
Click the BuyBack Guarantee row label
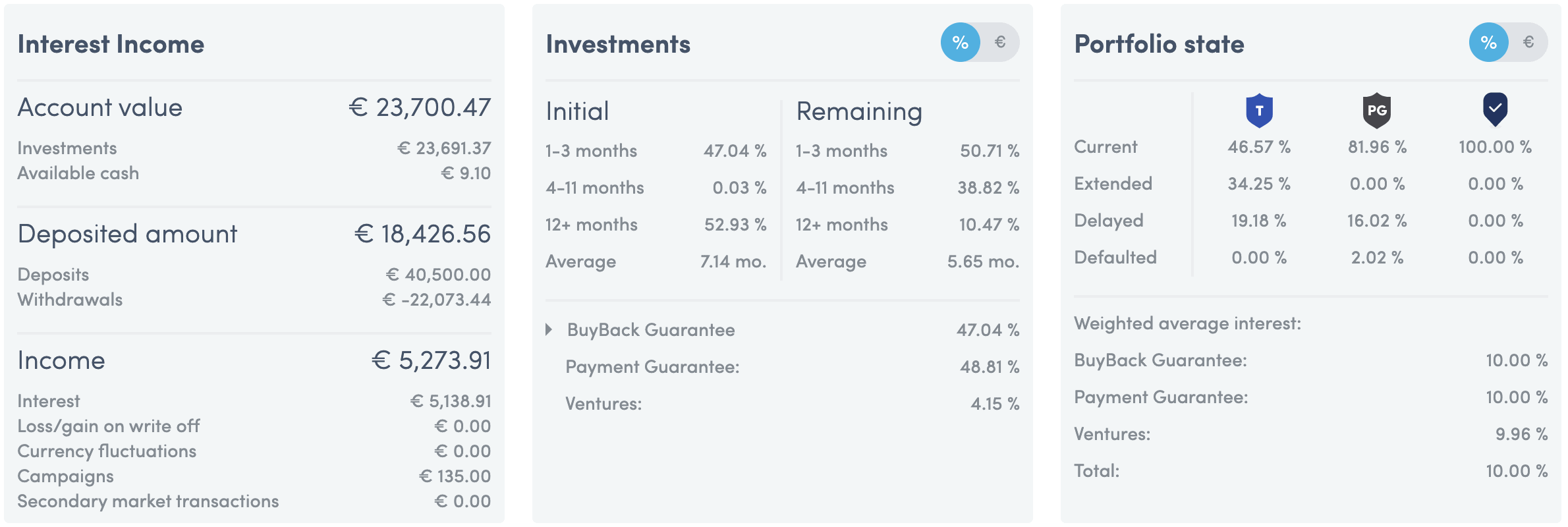coord(651,329)
